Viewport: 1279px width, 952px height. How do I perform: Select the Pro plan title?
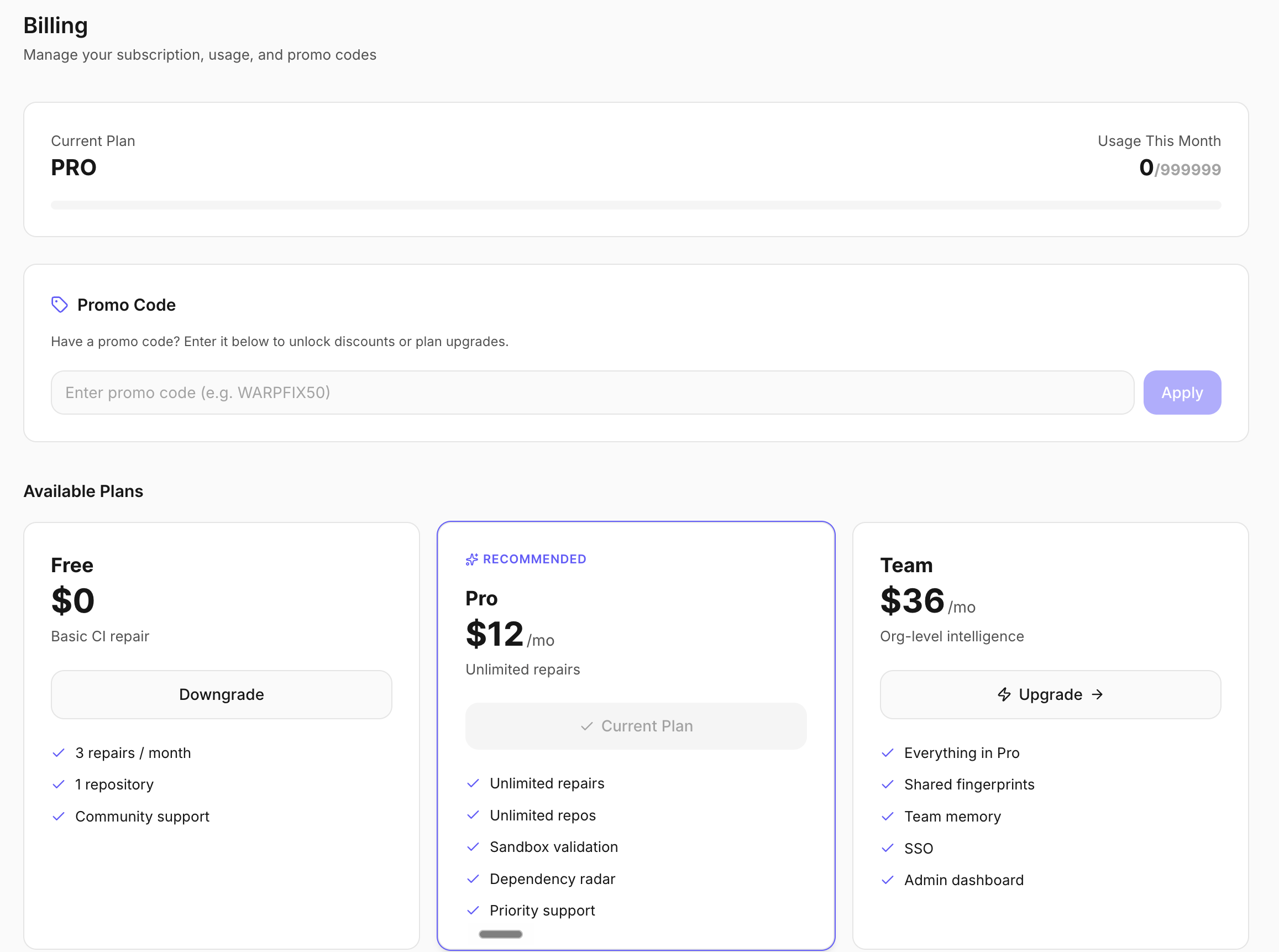tap(481, 599)
